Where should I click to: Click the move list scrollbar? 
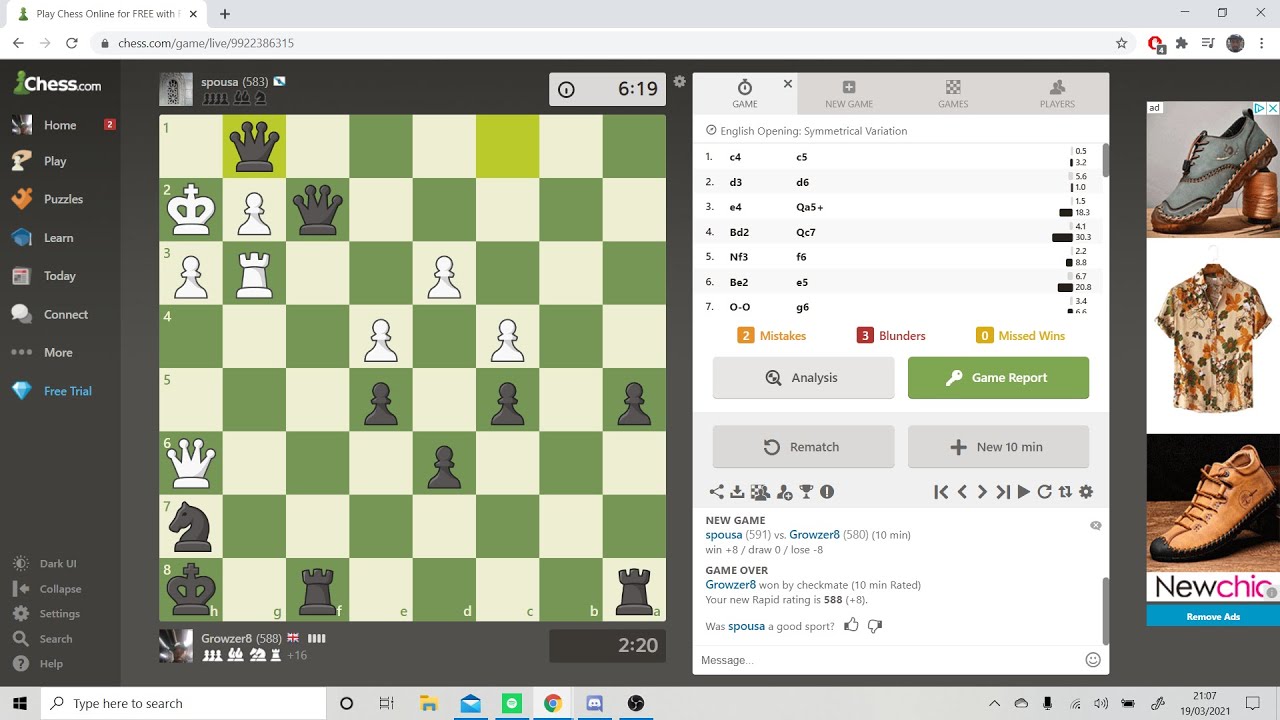tap(1105, 160)
